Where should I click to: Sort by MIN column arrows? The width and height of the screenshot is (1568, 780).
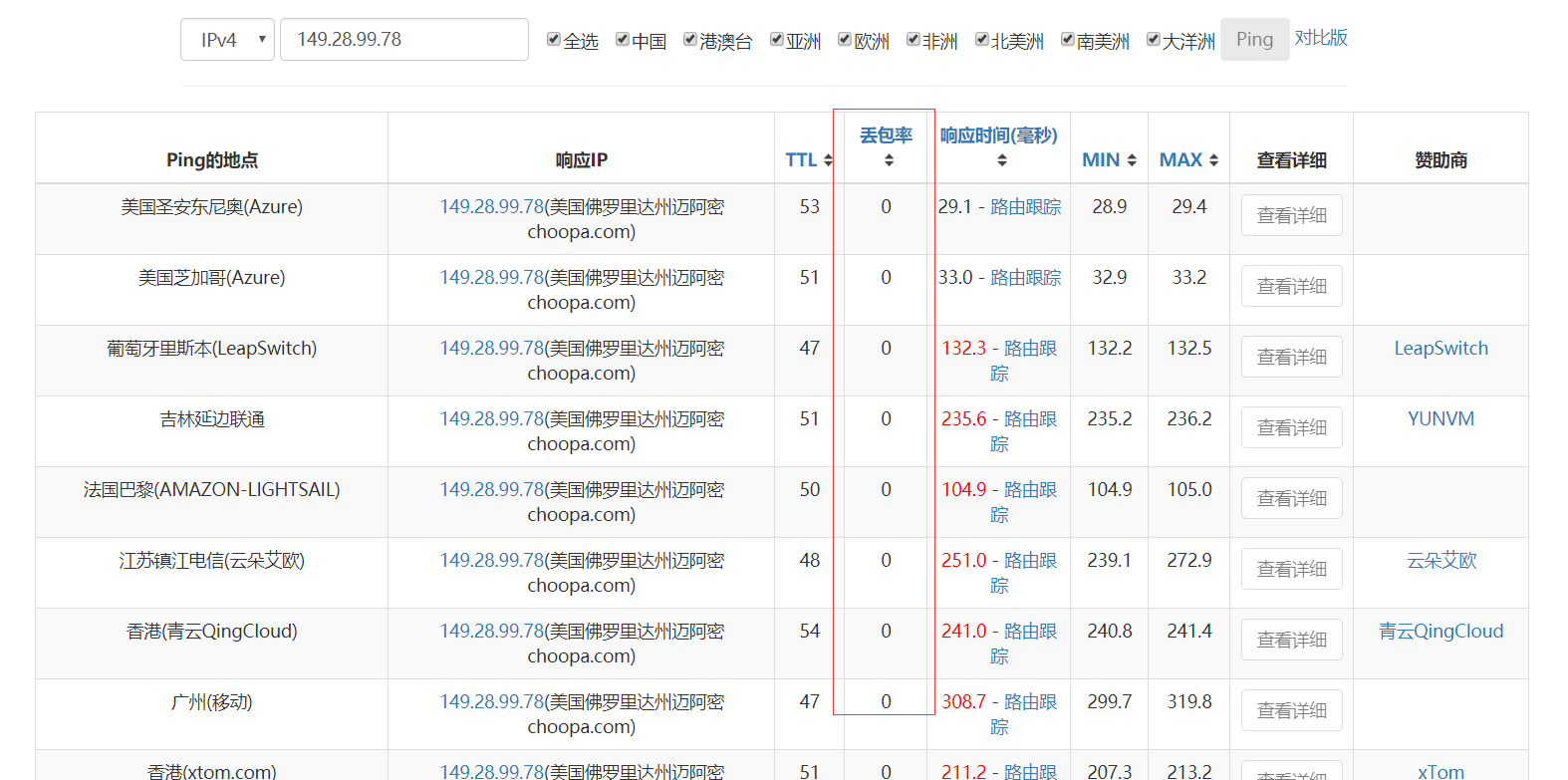[x=1132, y=160]
